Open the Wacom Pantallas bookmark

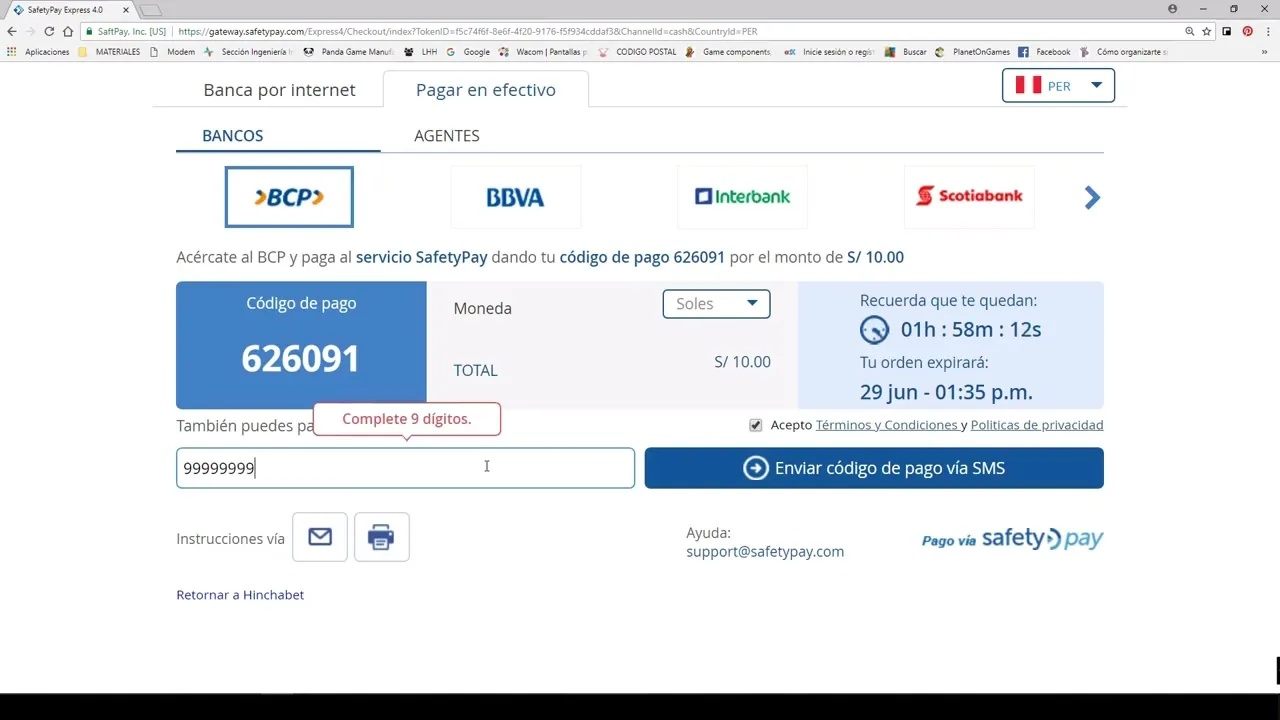(x=542, y=52)
